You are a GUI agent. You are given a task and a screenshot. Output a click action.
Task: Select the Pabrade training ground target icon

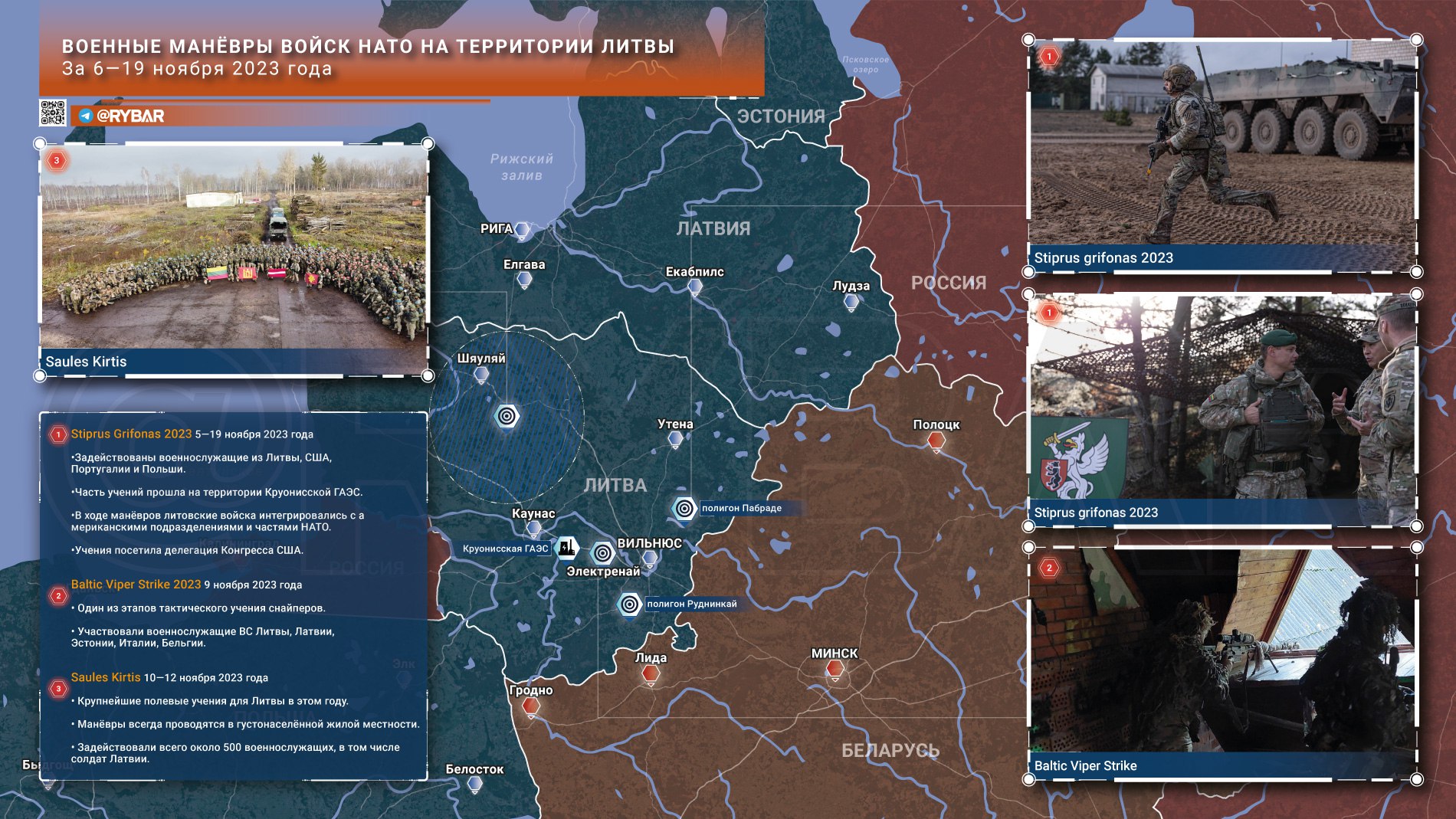point(684,508)
